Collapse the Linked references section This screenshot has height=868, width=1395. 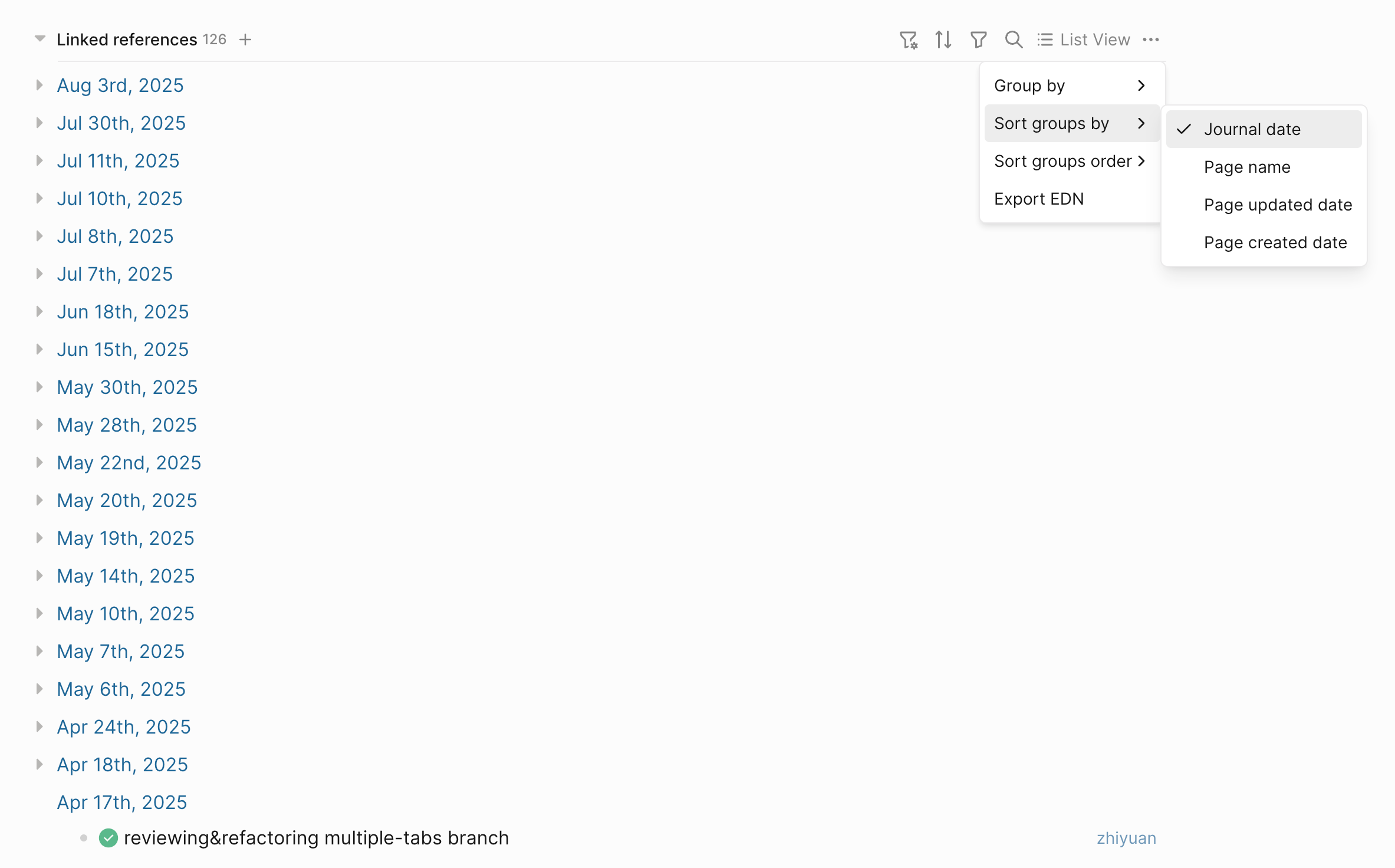40,39
